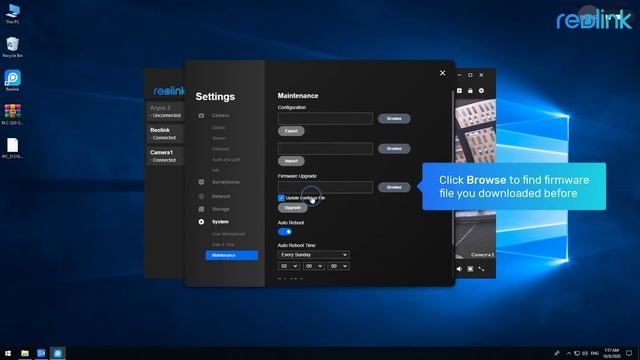Viewport: 640px width, 360px height.
Task: Click the Reolink app icon in taskbar
Action: (x=58, y=353)
